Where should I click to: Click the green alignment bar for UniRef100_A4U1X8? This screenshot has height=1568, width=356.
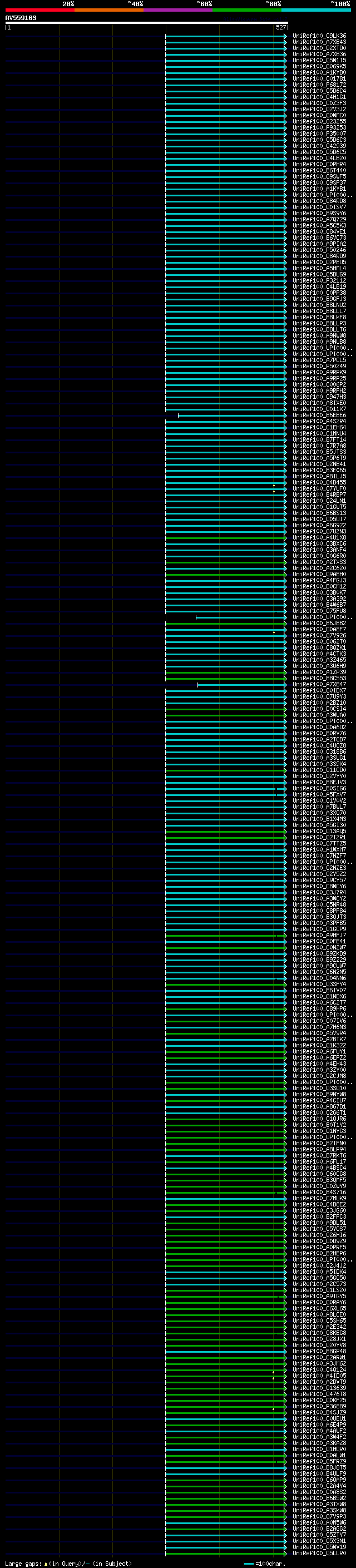[x=226, y=538]
